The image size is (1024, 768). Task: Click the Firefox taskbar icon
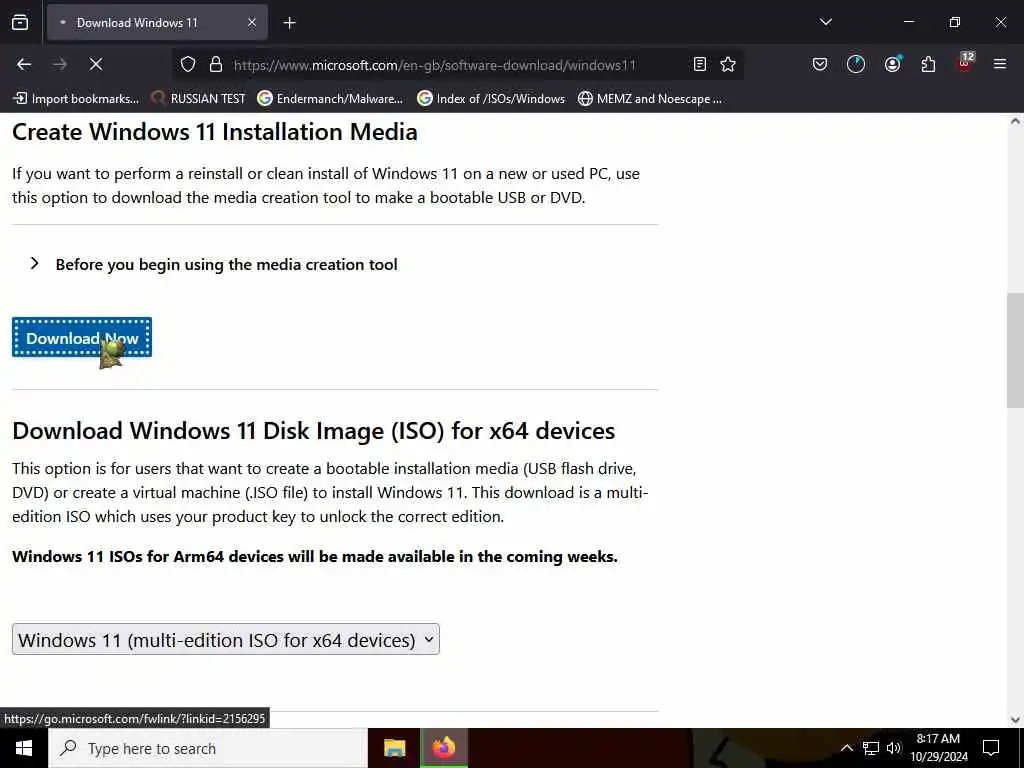(x=443, y=748)
